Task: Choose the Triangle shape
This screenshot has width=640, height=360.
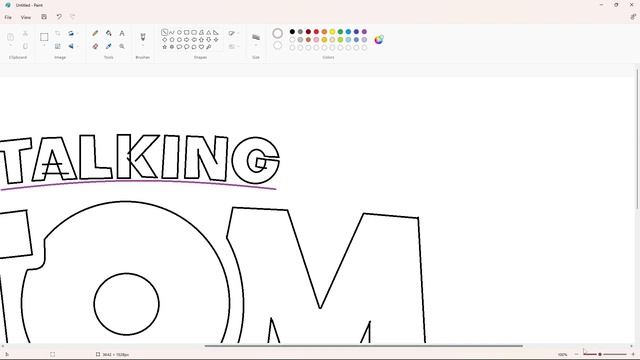Action: [209, 32]
